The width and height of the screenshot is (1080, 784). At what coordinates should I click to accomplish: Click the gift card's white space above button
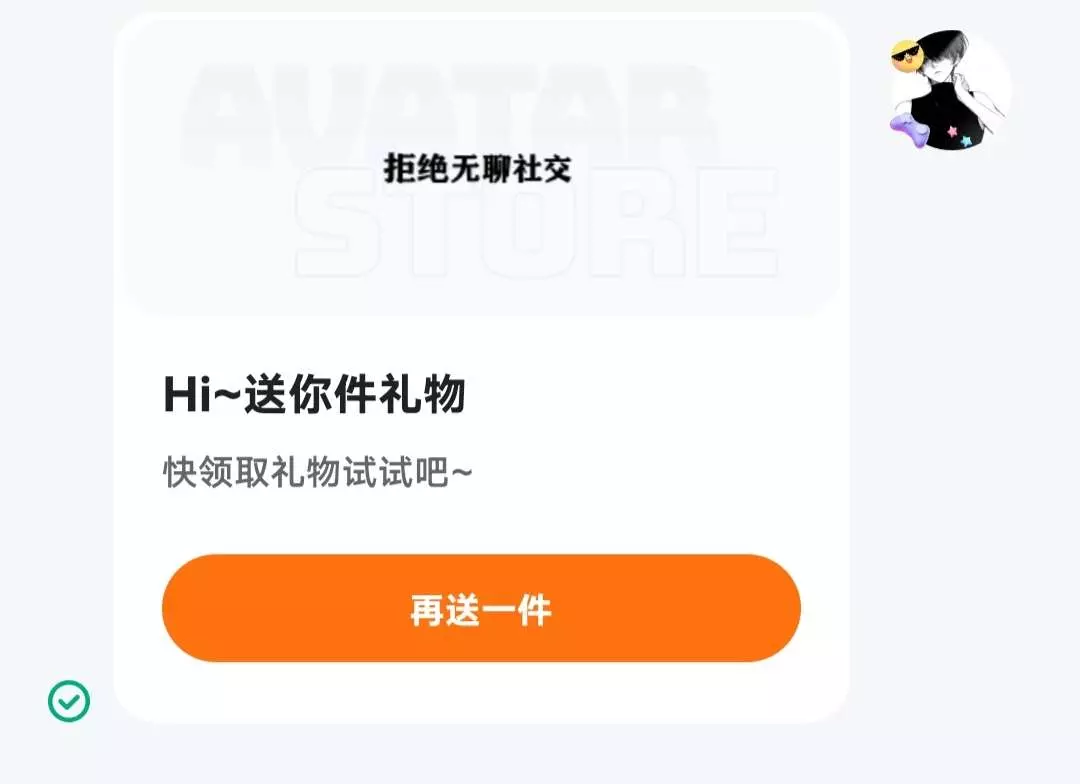481,524
